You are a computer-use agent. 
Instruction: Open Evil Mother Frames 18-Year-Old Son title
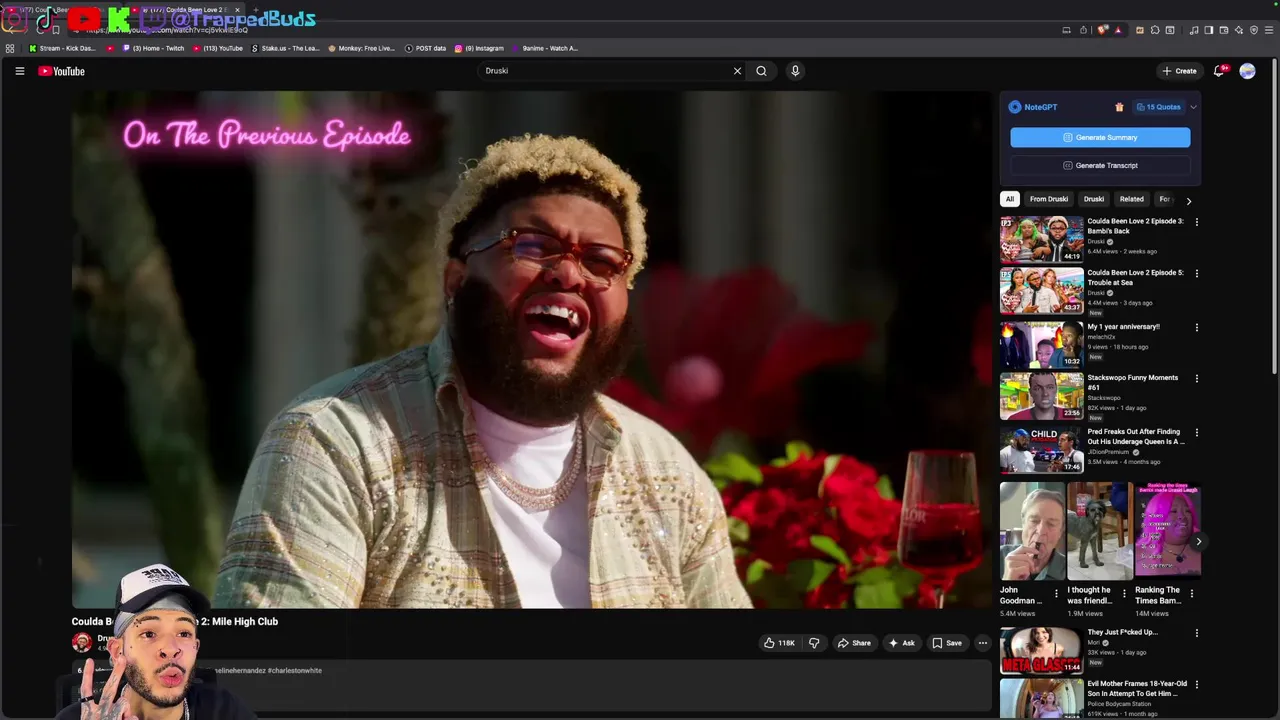[x=1137, y=688]
